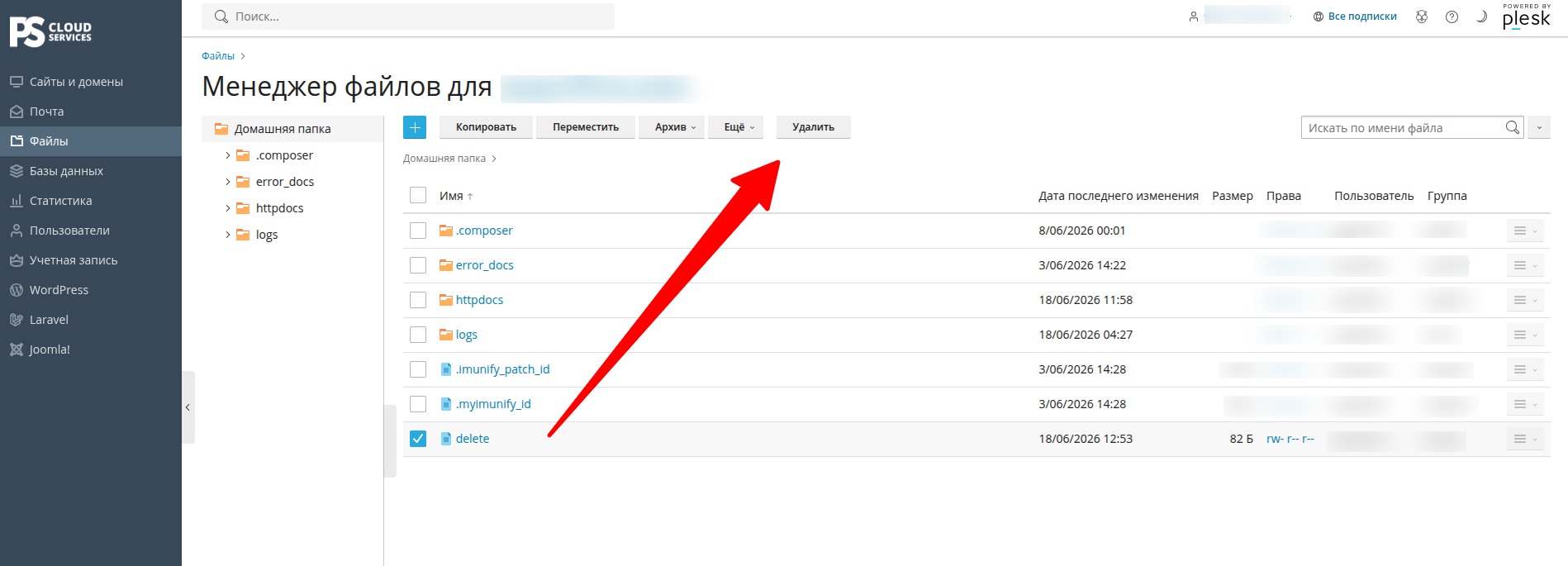Open the help question mark icon
Screen dimensions: 1568x566
[x=1452, y=17]
